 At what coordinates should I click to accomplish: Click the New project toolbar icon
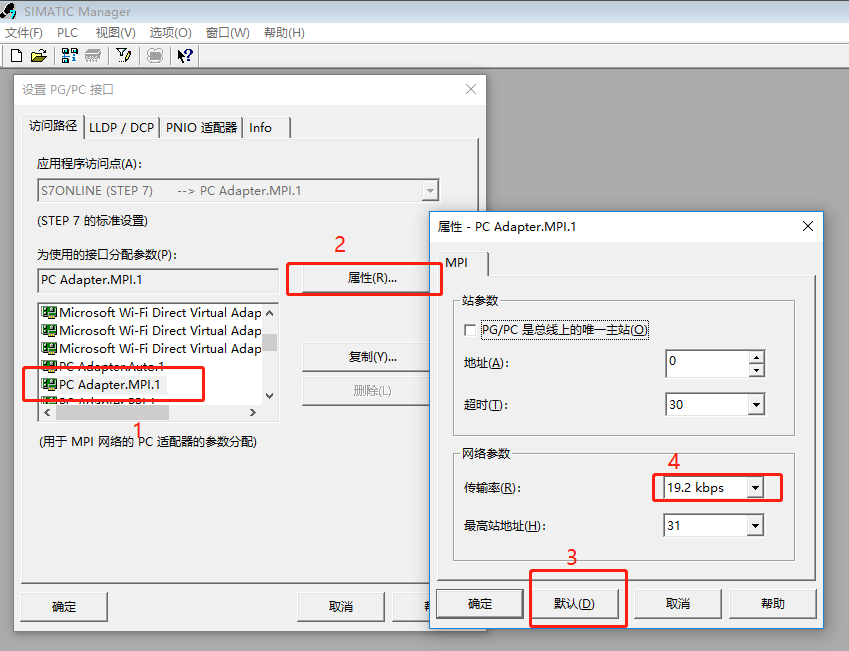(x=17, y=55)
